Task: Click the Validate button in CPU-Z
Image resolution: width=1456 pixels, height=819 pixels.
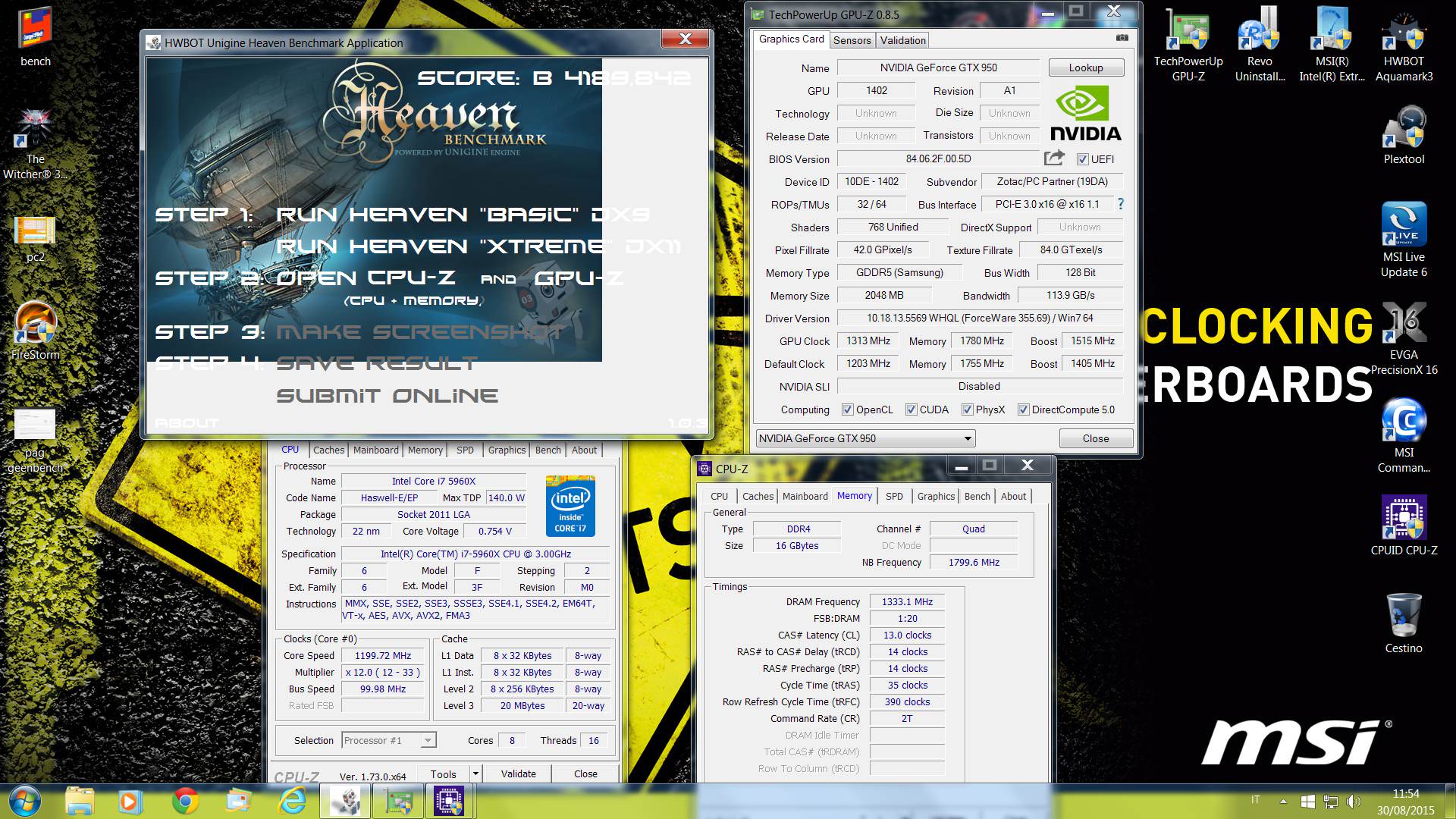Action: tap(518, 773)
